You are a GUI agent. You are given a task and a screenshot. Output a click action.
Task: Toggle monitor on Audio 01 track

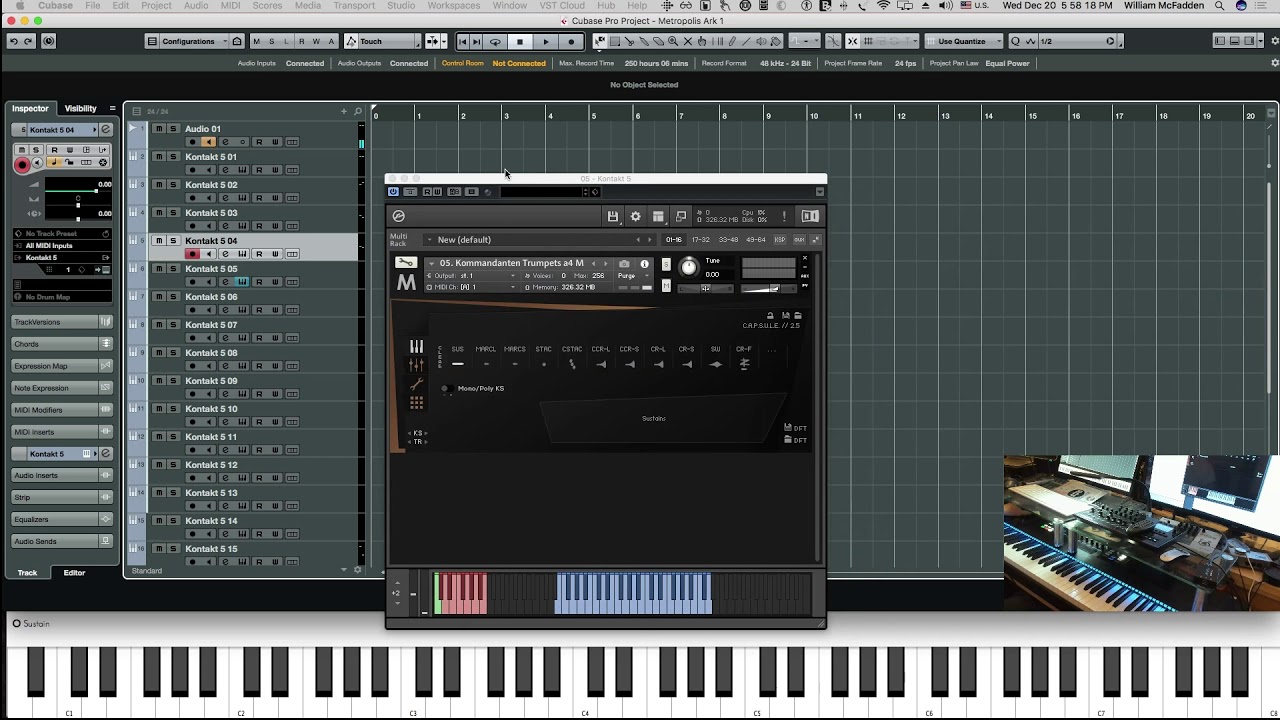208,142
